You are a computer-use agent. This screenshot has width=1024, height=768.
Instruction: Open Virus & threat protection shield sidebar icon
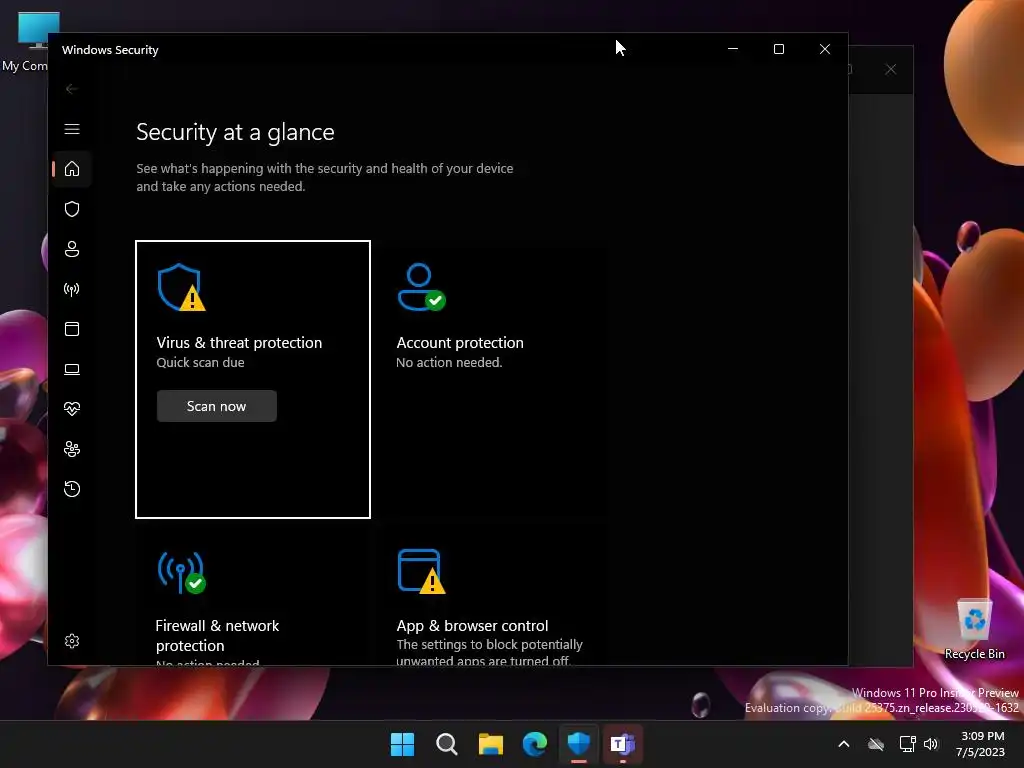coord(72,209)
